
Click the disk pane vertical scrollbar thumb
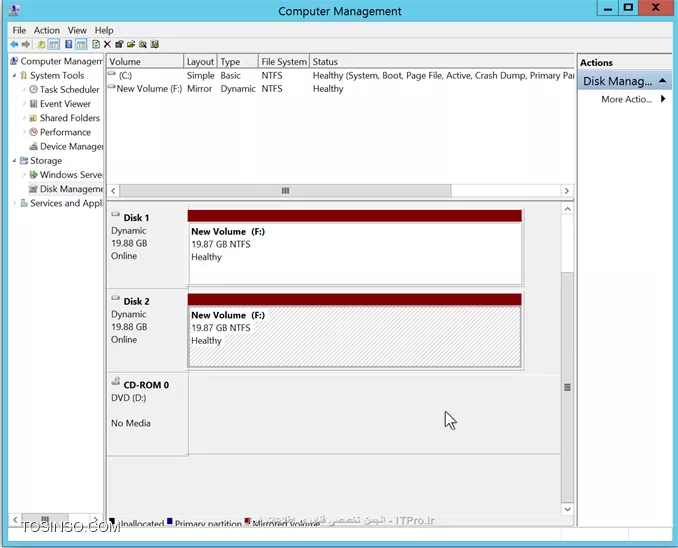[x=567, y=387]
